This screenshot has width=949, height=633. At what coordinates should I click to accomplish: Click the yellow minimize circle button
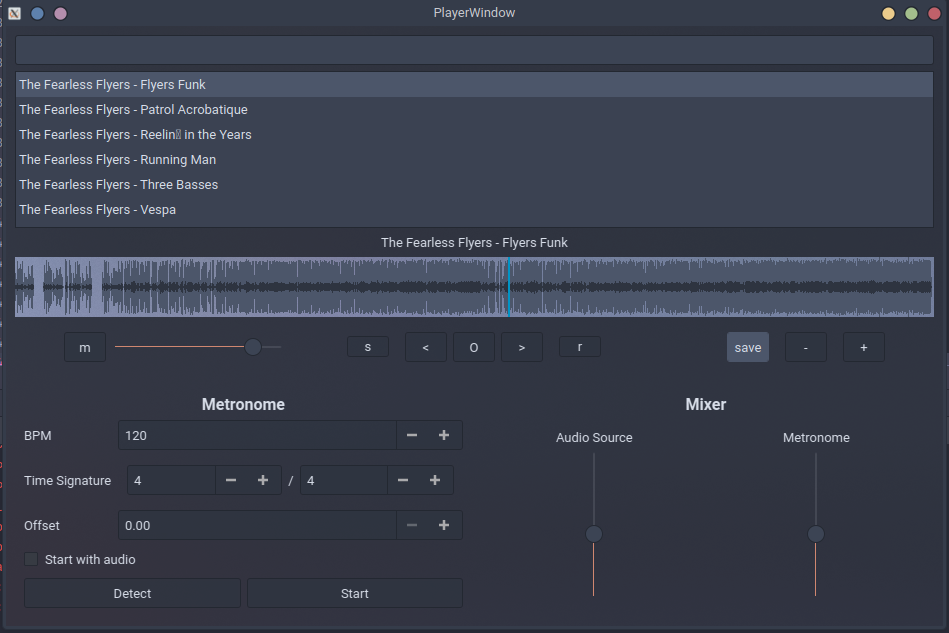coord(888,13)
